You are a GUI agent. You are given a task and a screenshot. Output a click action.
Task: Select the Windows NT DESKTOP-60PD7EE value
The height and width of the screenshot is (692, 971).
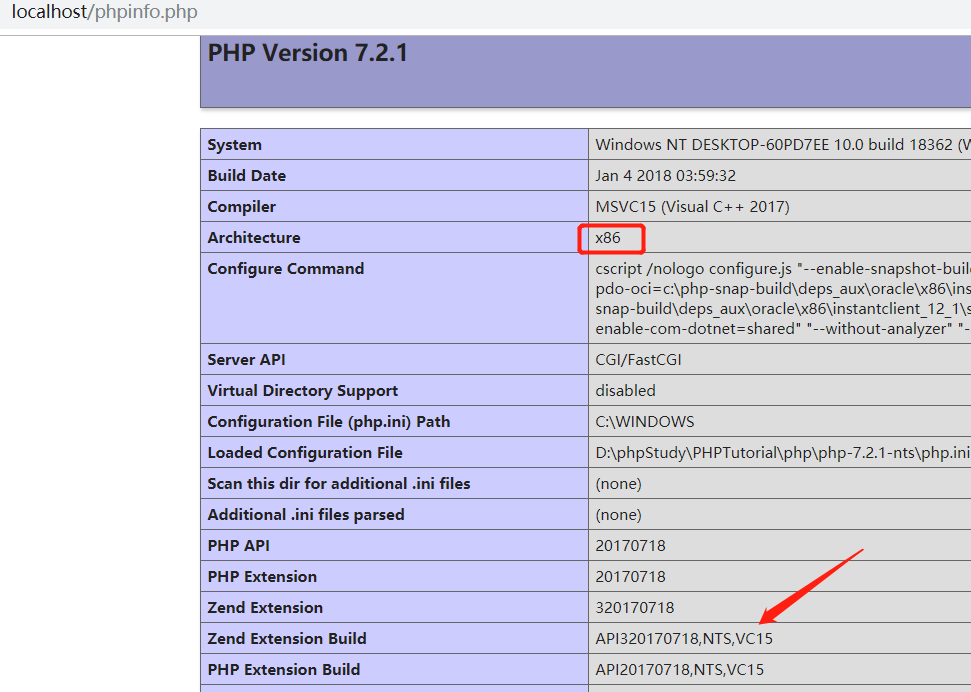coord(783,145)
